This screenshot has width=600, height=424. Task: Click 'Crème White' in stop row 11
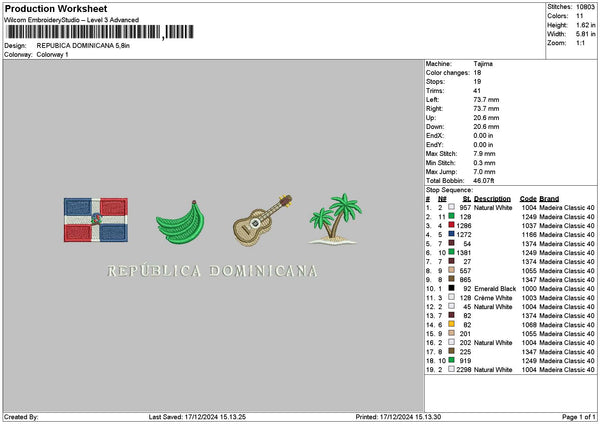(x=493, y=298)
